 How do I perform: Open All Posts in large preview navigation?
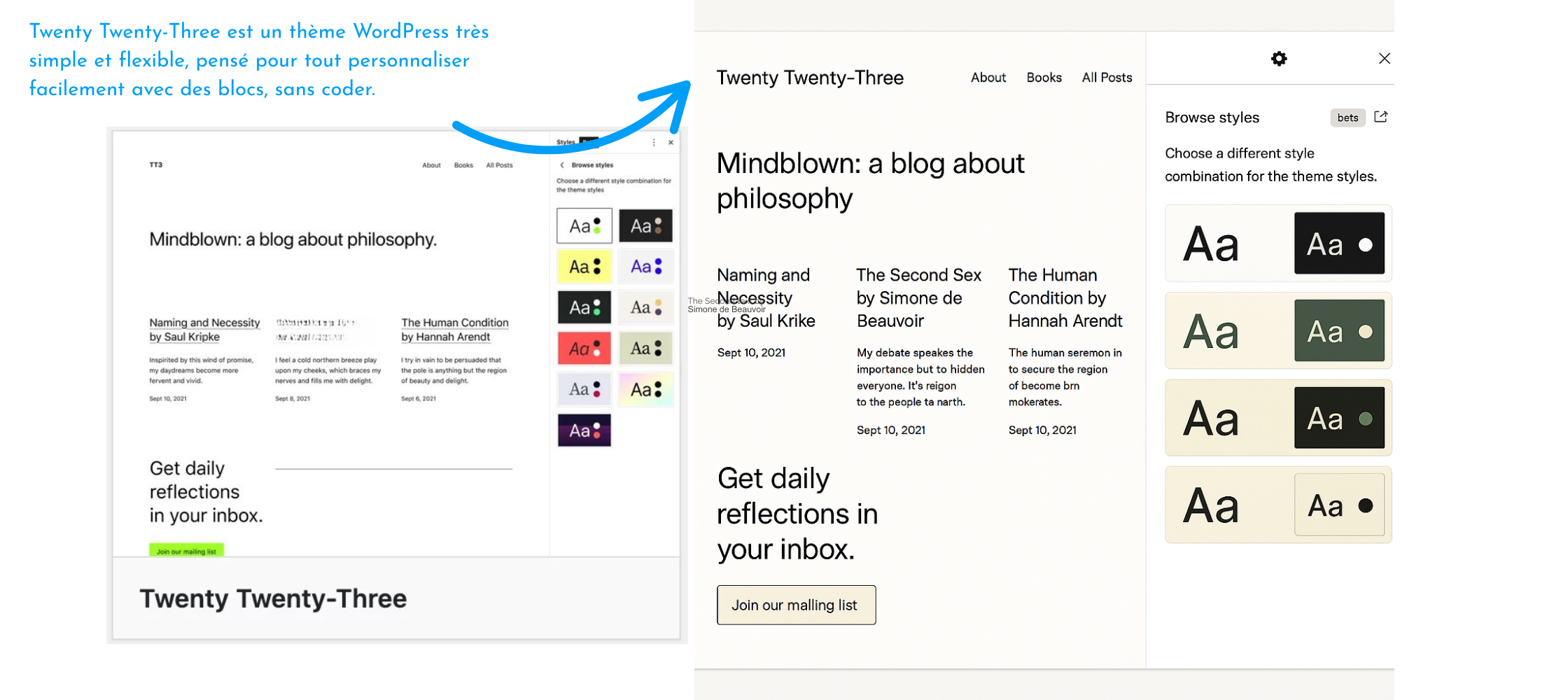(1107, 78)
